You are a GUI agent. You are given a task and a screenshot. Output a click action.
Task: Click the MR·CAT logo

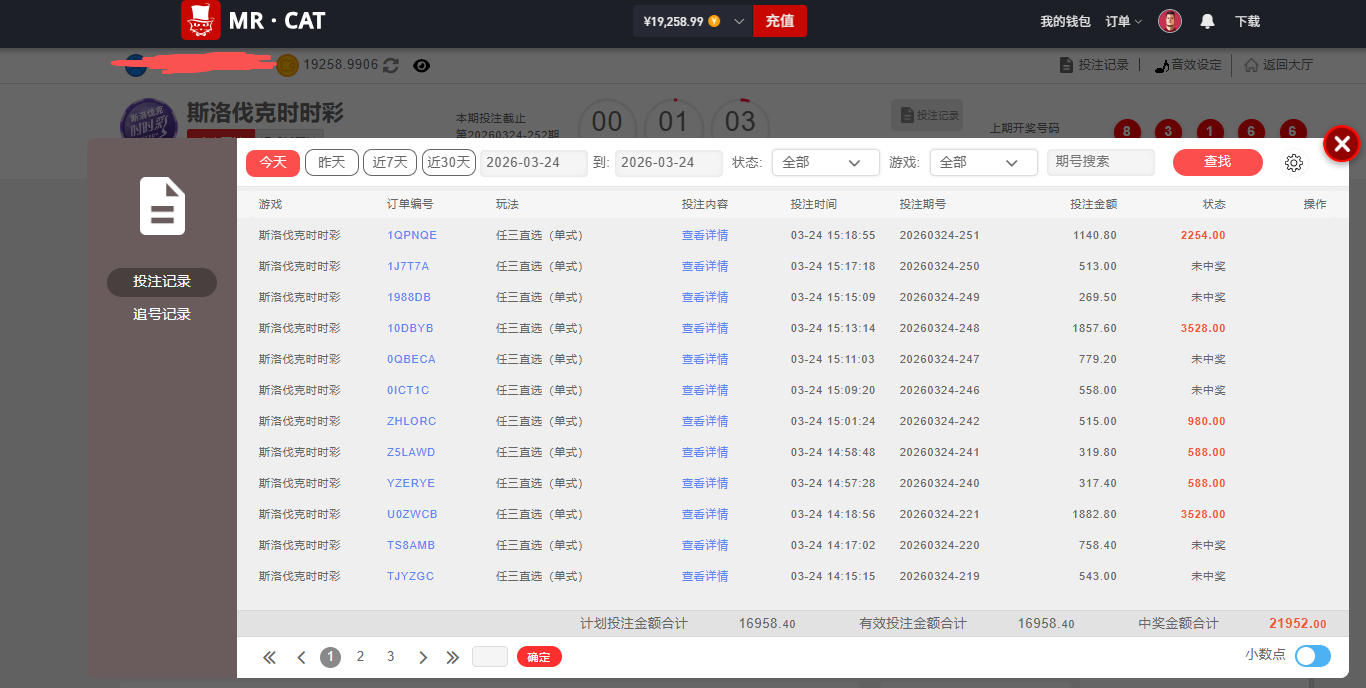[x=253, y=21]
